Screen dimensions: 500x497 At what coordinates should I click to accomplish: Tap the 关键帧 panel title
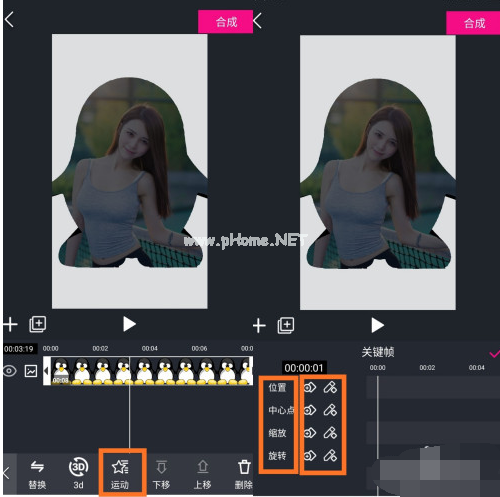pyautogui.click(x=378, y=352)
